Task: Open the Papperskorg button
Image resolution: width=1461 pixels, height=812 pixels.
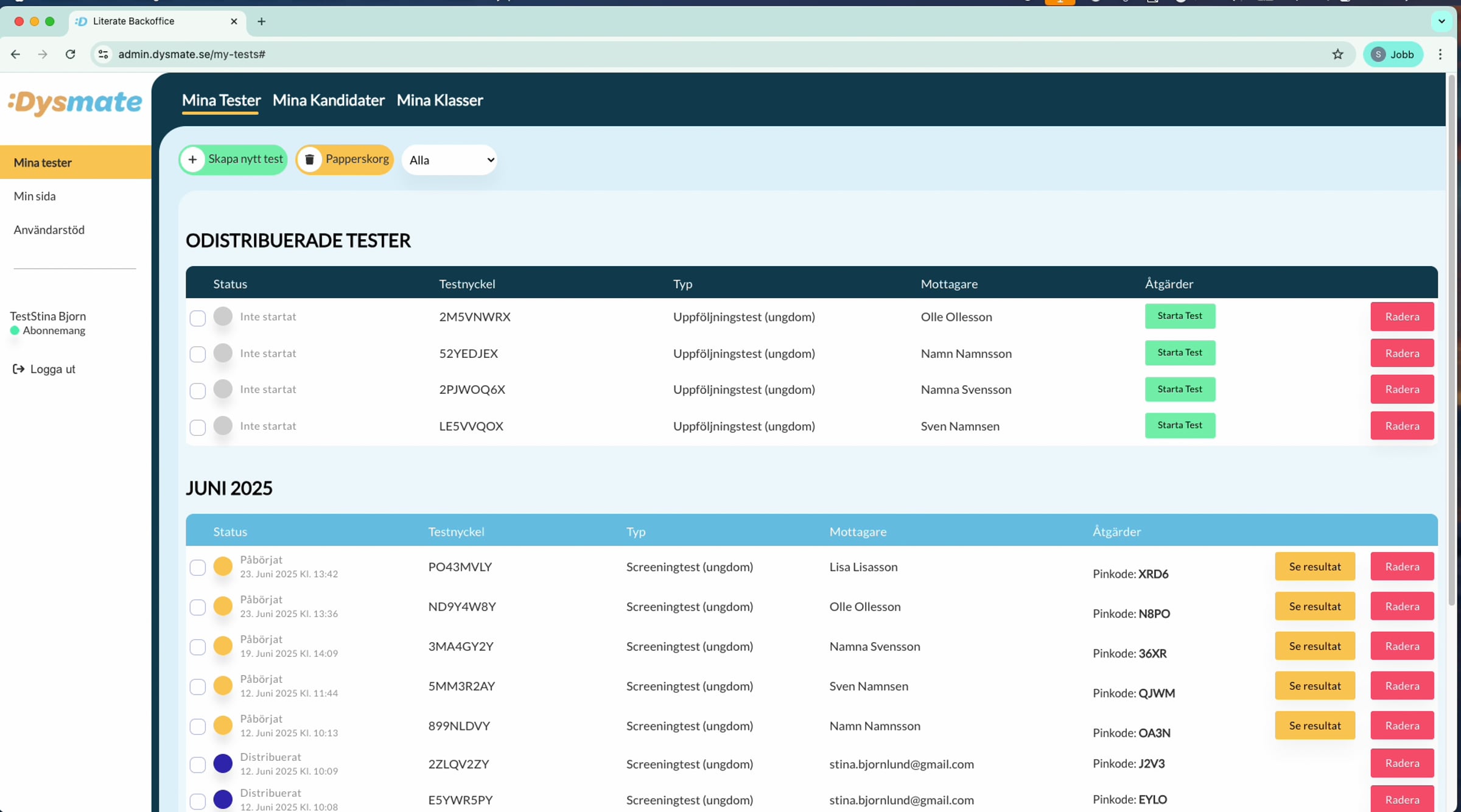Action: click(x=345, y=159)
